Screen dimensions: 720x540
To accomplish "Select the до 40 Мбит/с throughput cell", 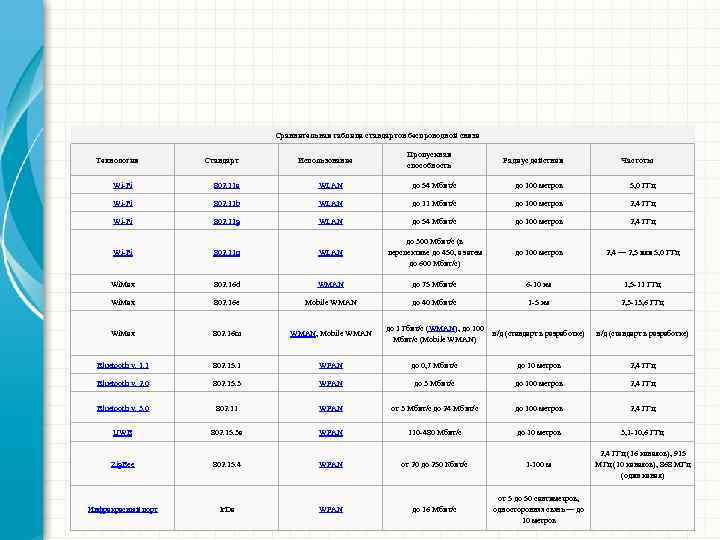I will [x=434, y=302].
